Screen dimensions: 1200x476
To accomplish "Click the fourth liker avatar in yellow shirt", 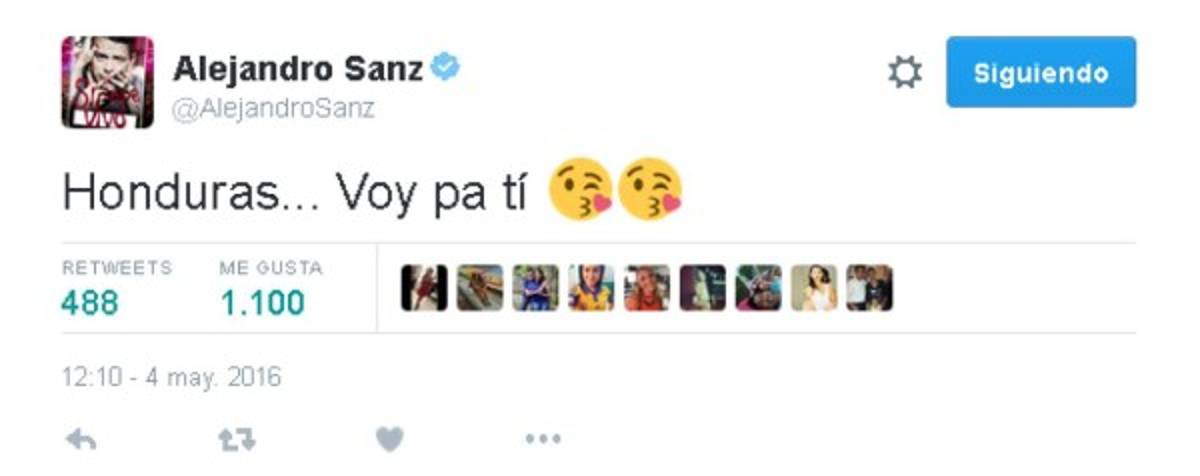I will 591,288.
